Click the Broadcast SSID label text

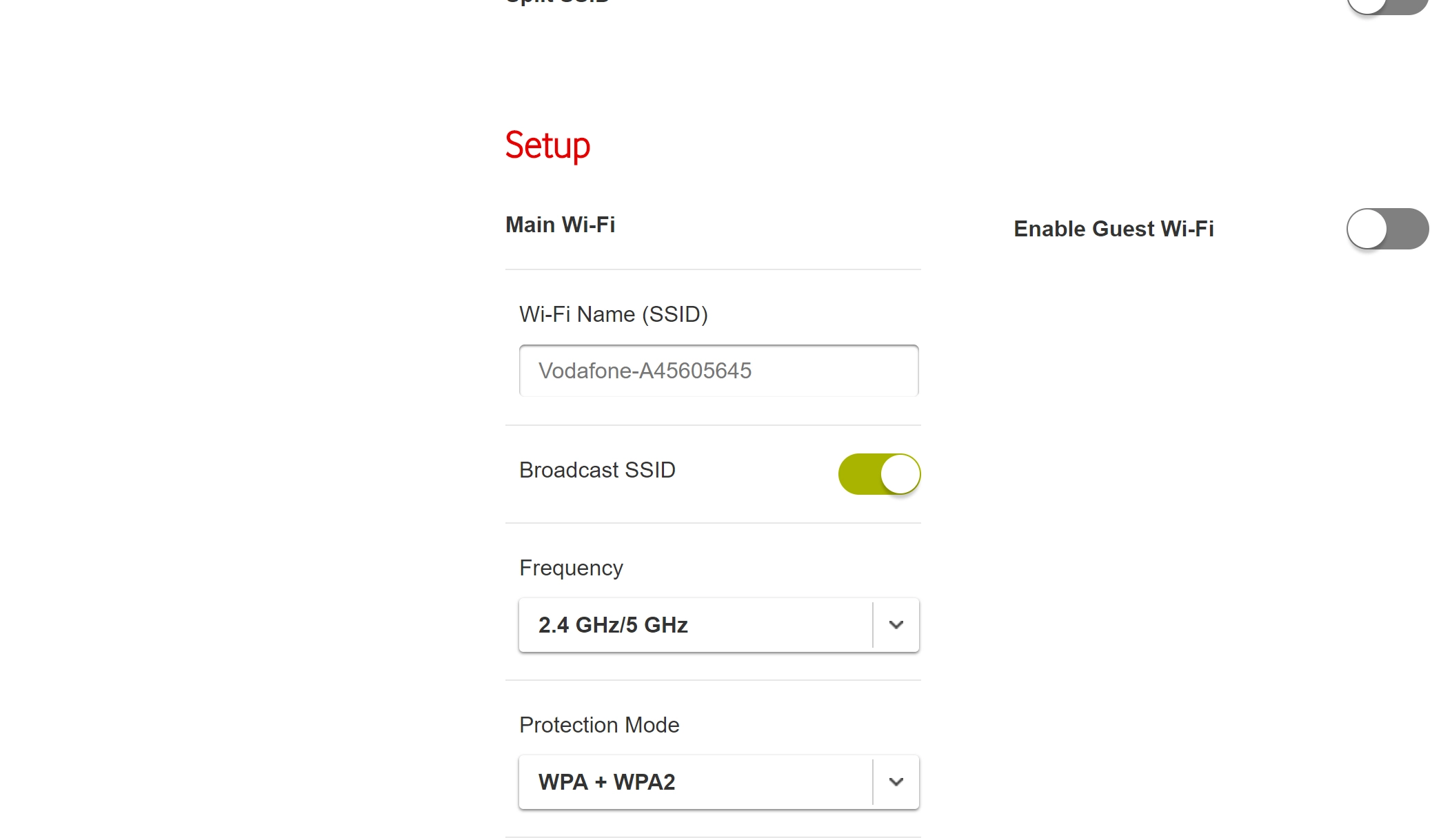pyautogui.click(x=597, y=470)
